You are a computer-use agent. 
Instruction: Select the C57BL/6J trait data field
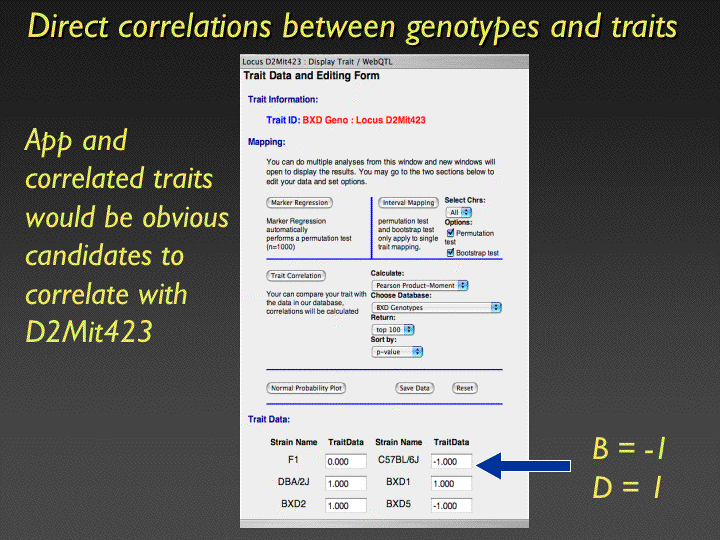pos(450,462)
